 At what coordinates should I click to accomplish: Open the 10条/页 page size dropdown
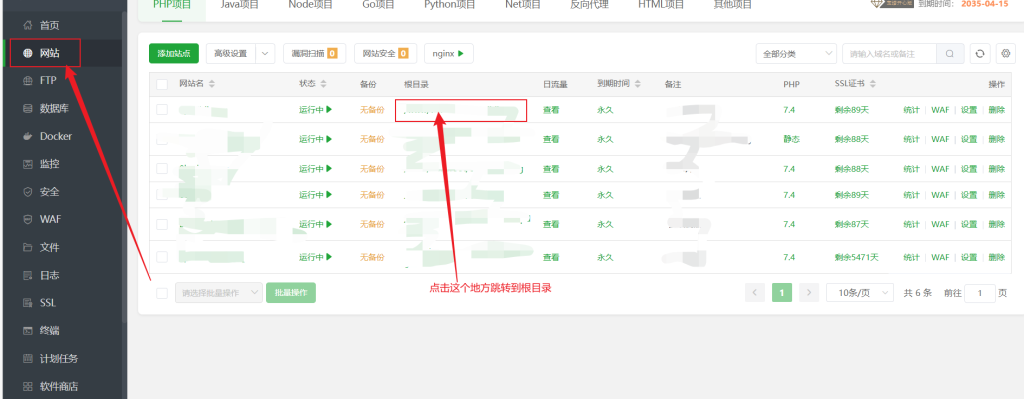(860, 293)
